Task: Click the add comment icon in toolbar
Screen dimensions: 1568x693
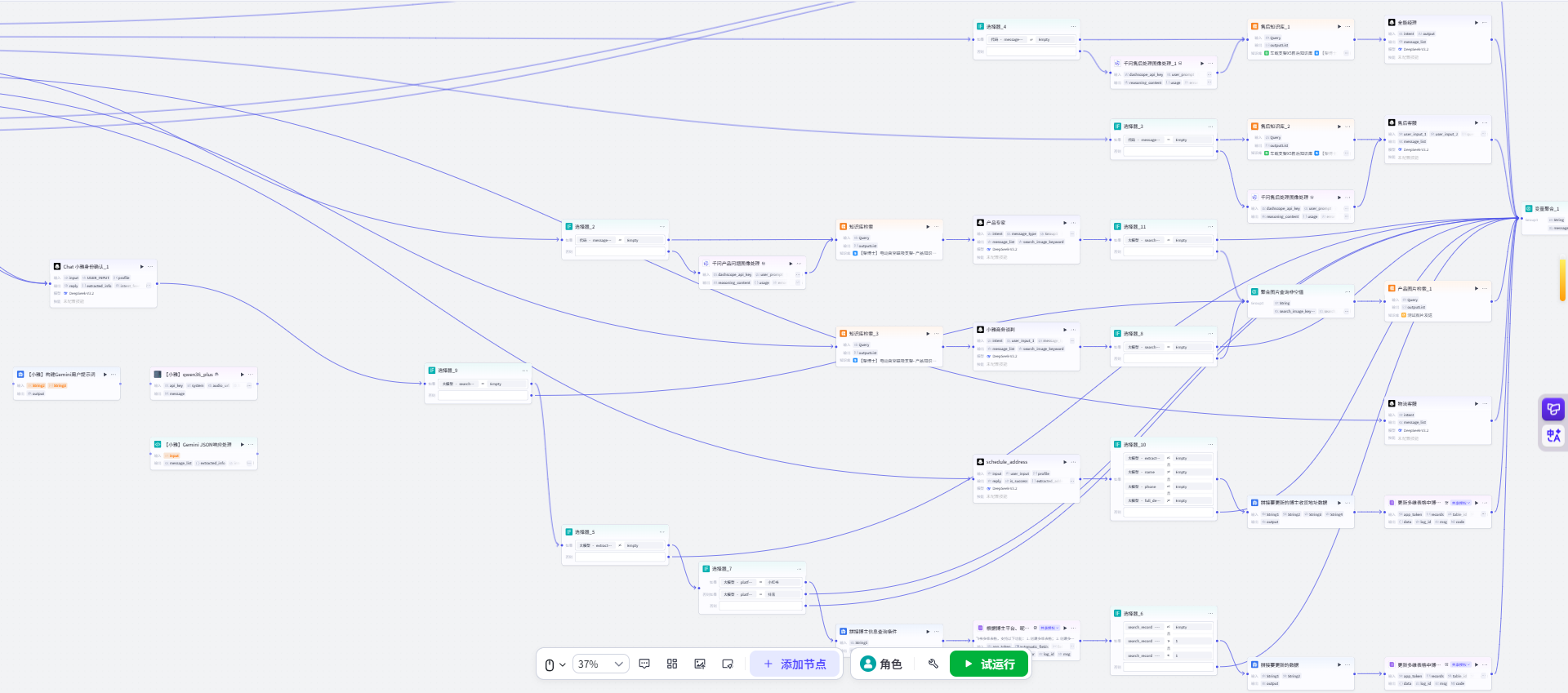Action: 644,664
